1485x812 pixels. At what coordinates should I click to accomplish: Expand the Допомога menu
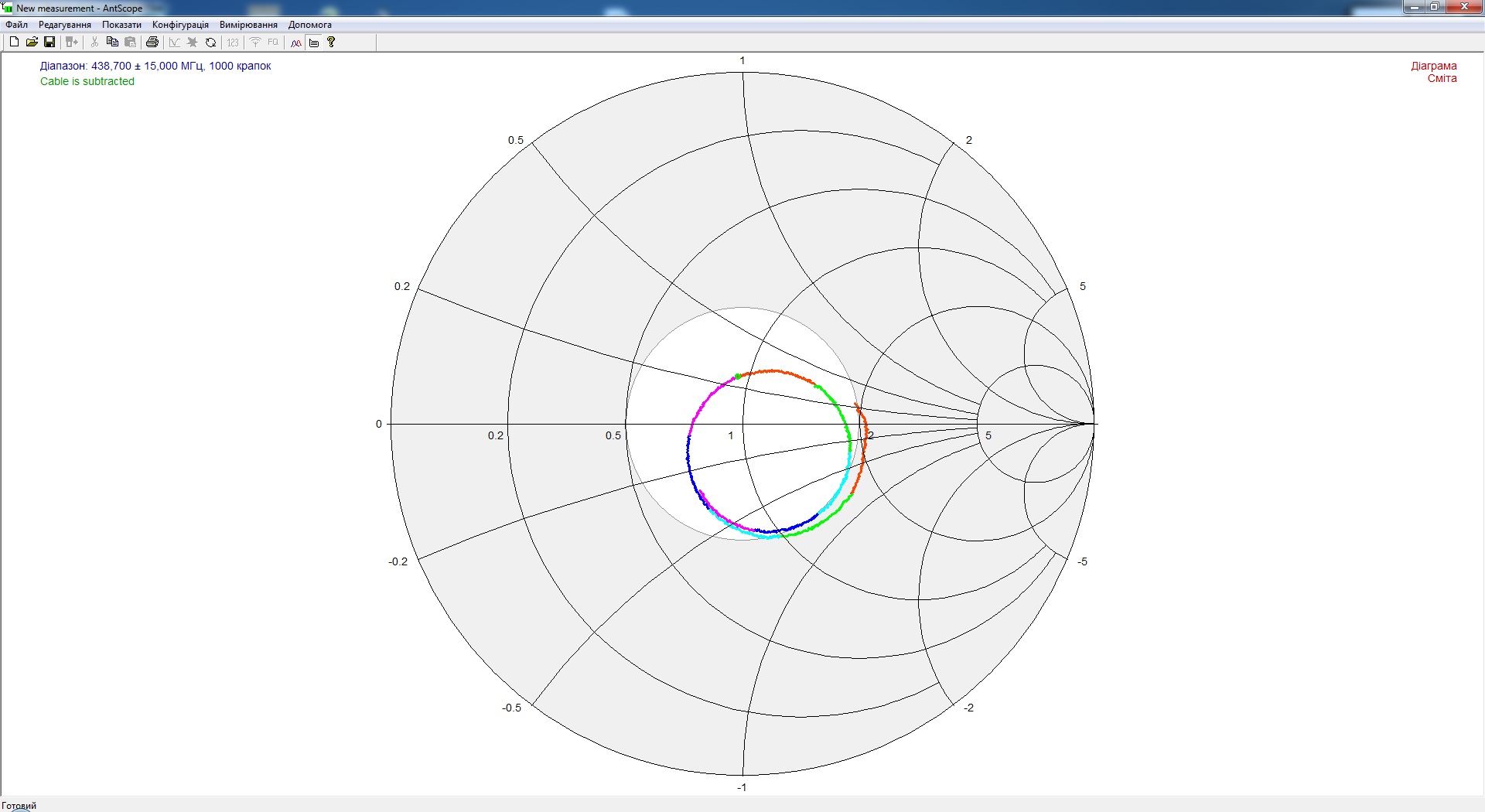pyautogui.click(x=309, y=25)
